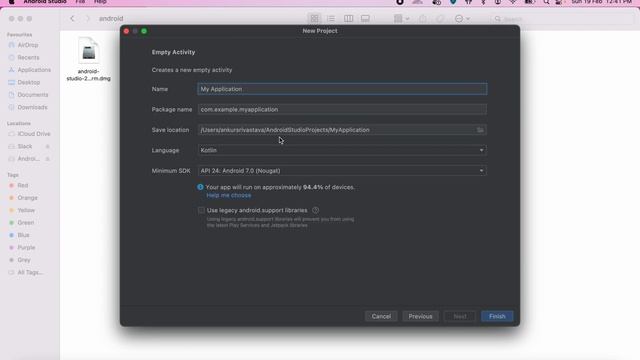Screen dimensions: 640x360
Task: Open the help icon next to legacy libraries
Action: click(316, 210)
